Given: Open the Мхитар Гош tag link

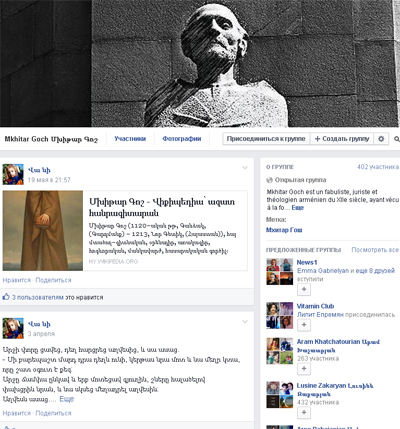Looking at the screenshot, I should point(284,230).
